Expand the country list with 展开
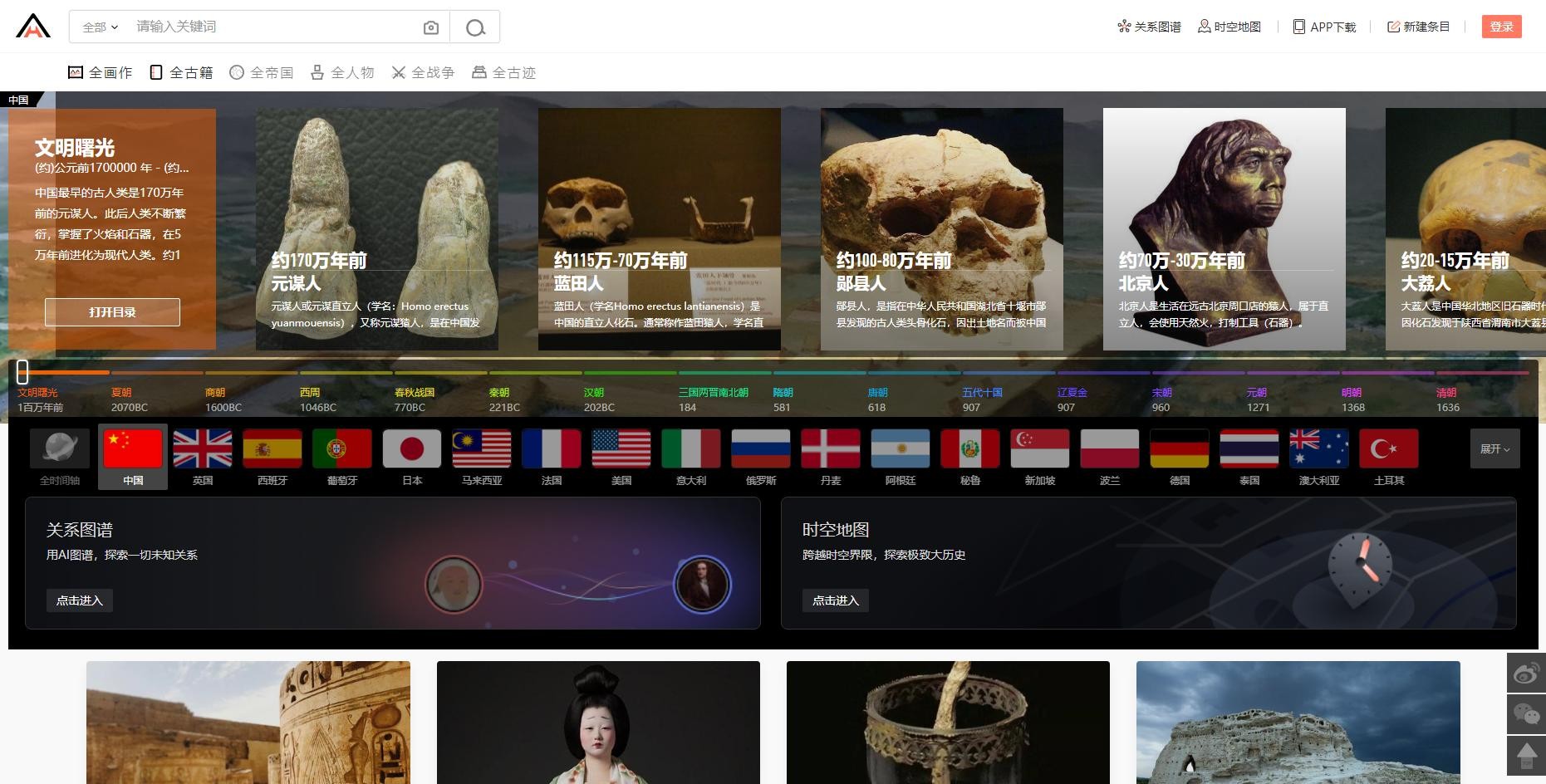This screenshot has width=1546, height=784. pyautogui.click(x=1494, y=448)
